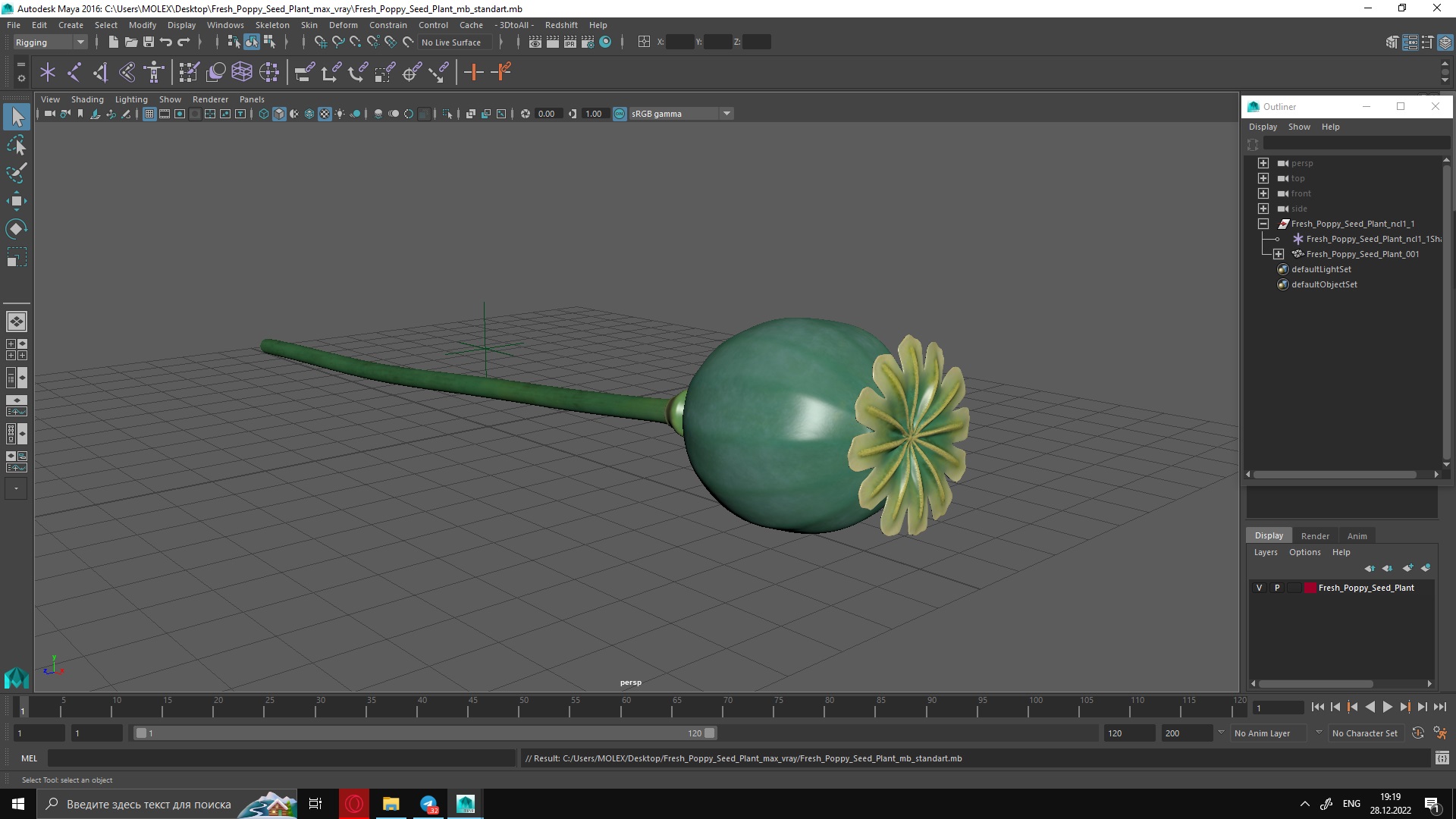This screenshot has height=819, width=1456.
Task: Open the Render View clapperboard icon
Action: (535, 42)
